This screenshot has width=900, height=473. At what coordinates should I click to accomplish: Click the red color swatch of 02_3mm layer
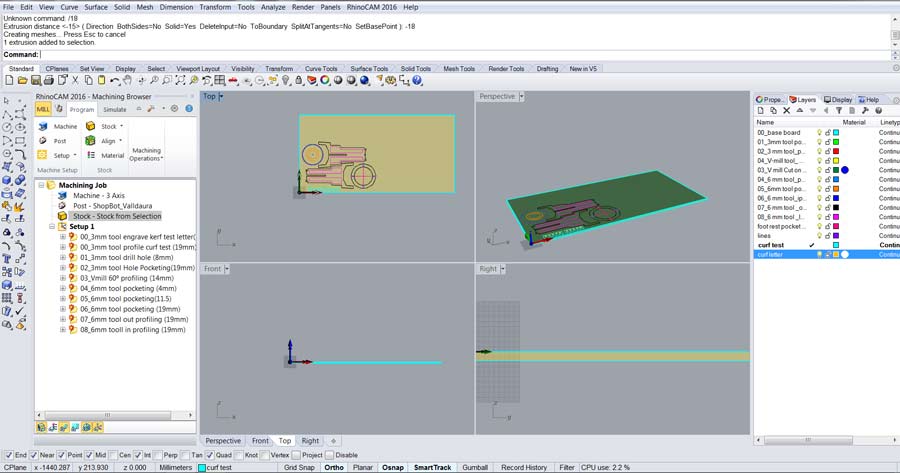click(836, 151)
